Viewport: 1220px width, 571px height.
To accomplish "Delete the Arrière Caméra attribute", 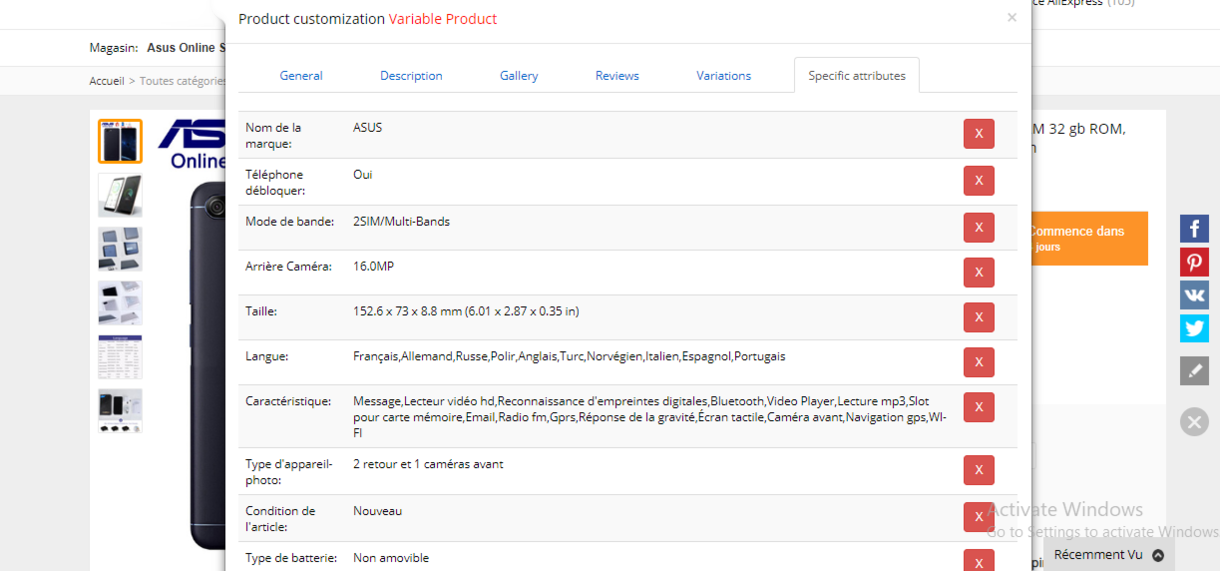I will (x=978, y=272).
